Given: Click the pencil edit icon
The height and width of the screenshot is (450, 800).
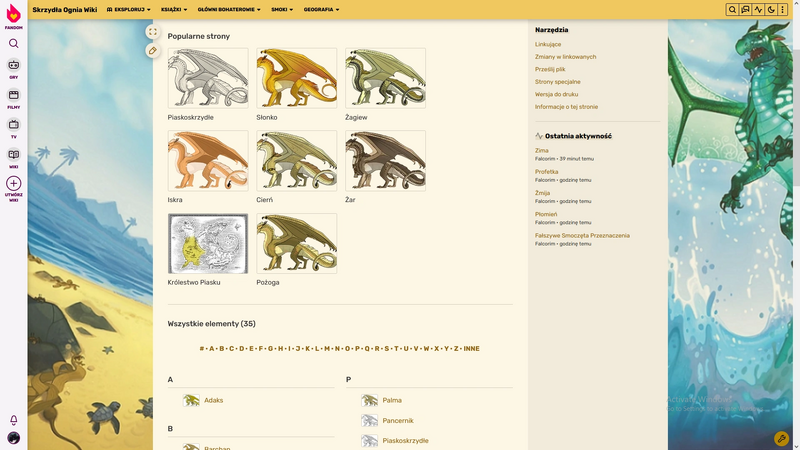Looking at the screenshot, I should pyautogui.click(x=152, y=50).
